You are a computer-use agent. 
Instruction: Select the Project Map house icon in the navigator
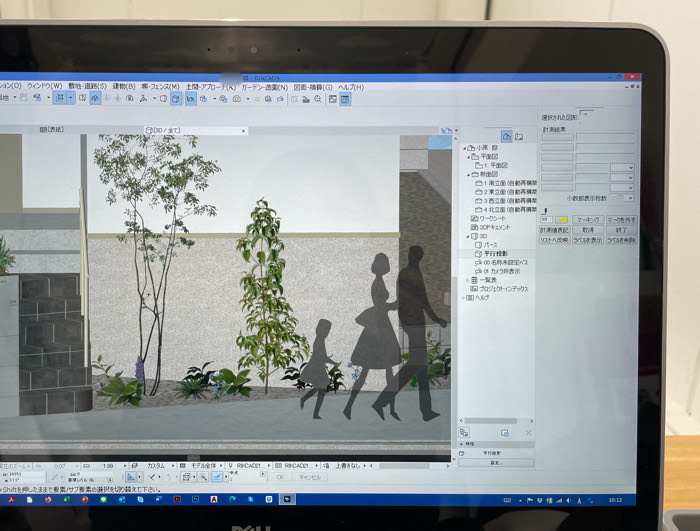coord(506,136)
